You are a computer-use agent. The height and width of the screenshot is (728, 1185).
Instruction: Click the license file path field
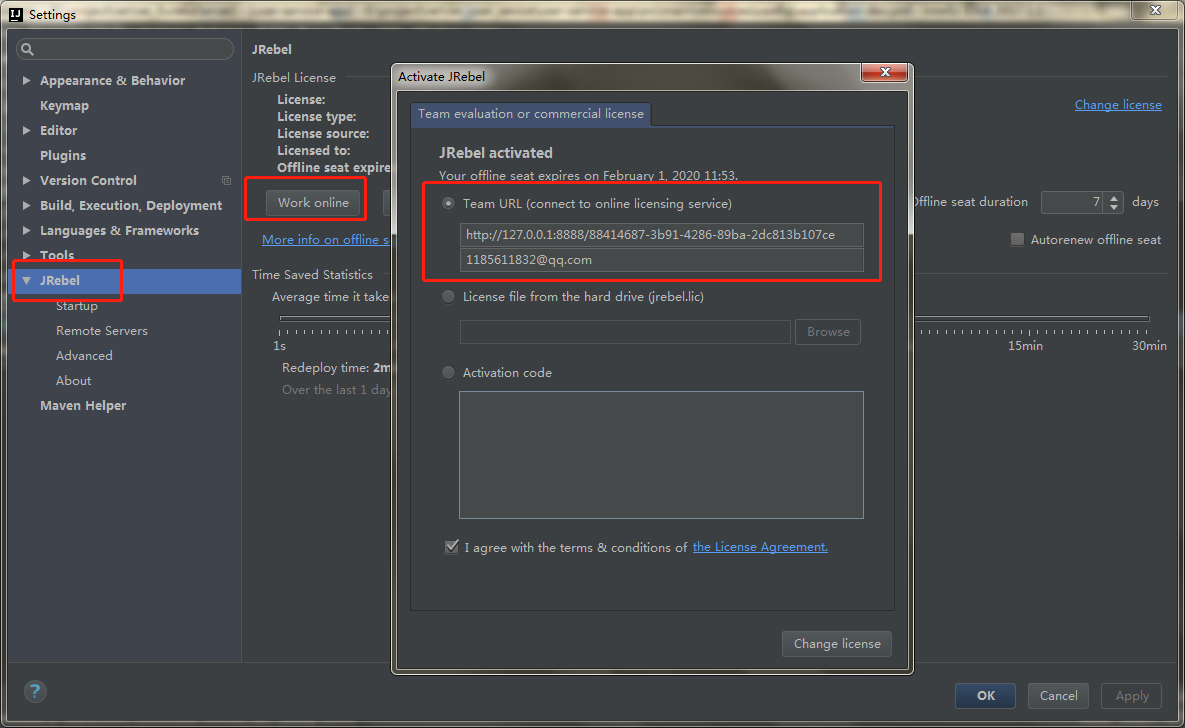point(625,332)
